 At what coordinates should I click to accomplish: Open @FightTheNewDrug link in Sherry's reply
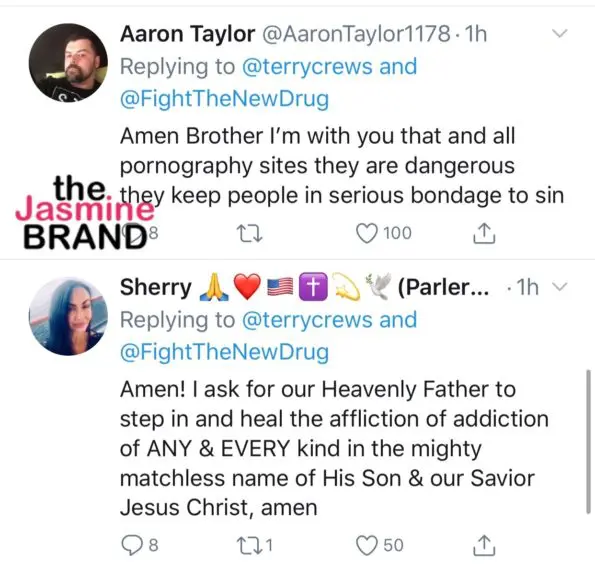point(224,352)
